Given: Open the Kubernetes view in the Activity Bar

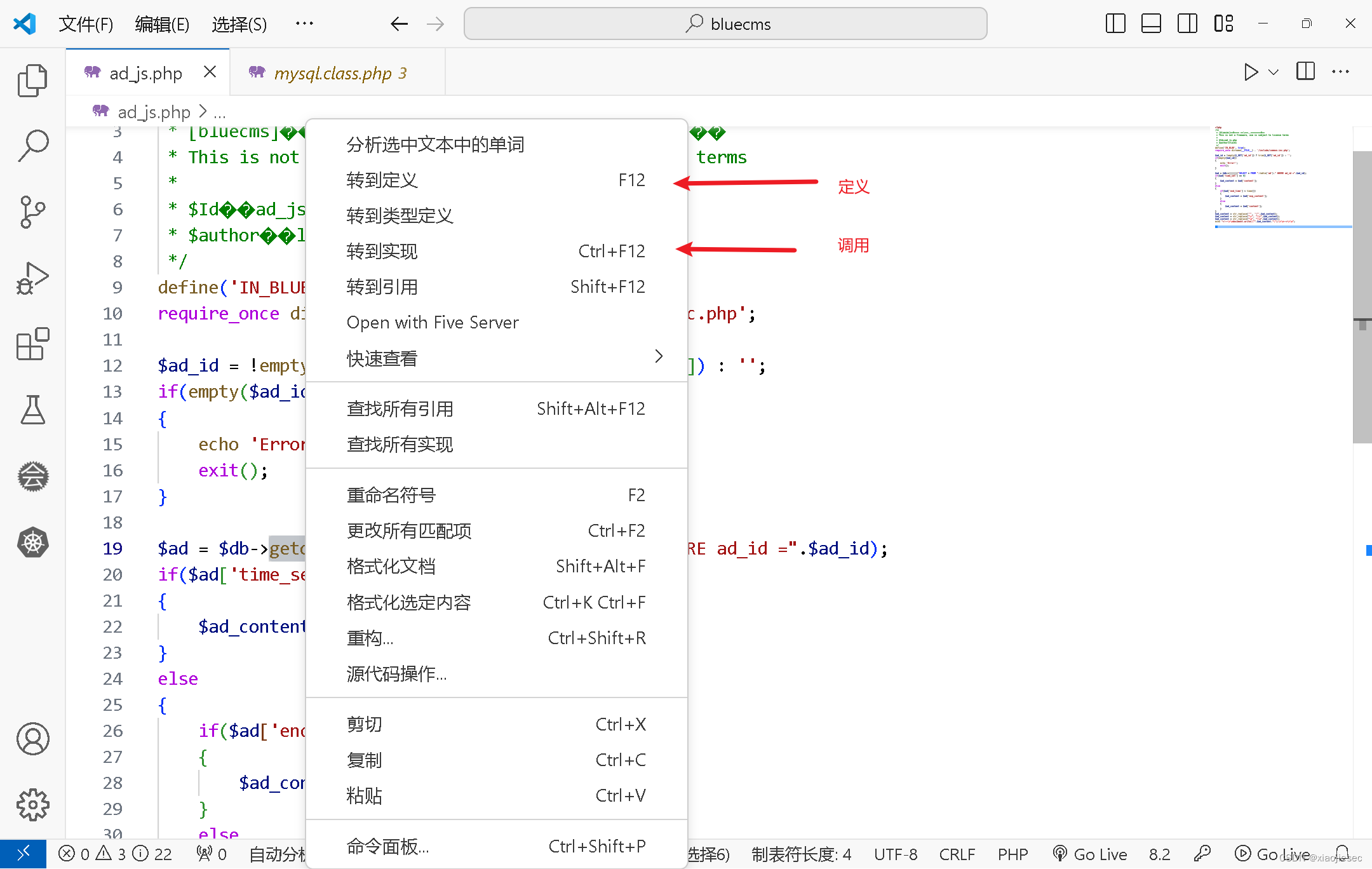Looking at the screenshot, I should tap(32, 542).
